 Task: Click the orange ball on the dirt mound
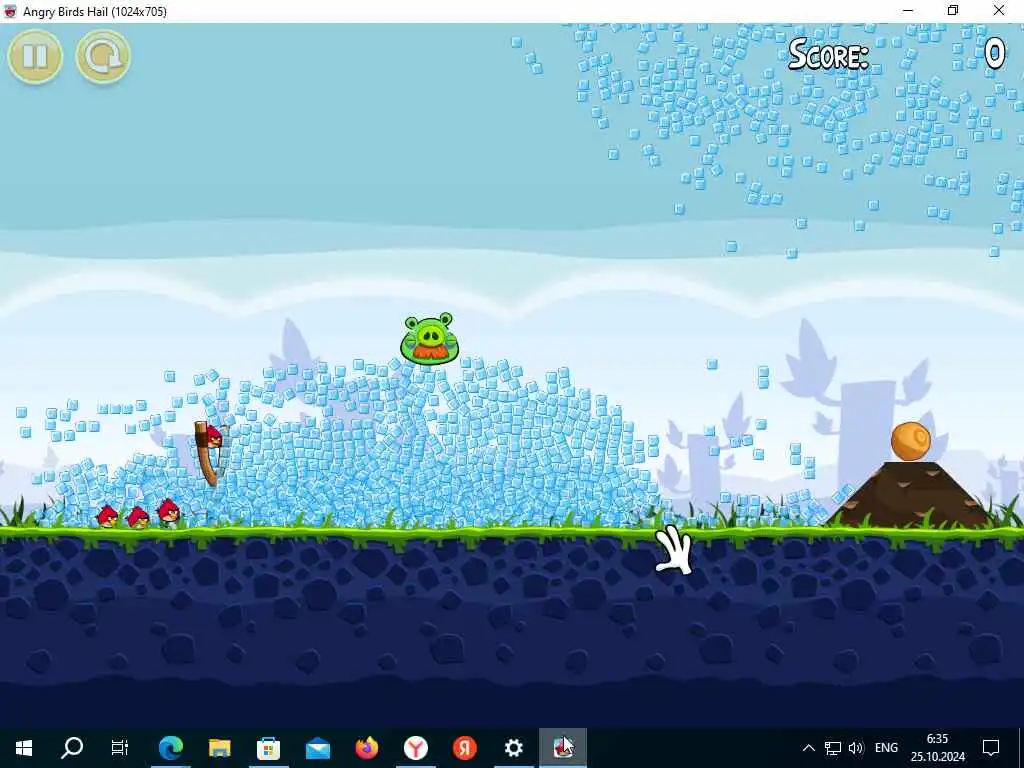coord(910,441)
